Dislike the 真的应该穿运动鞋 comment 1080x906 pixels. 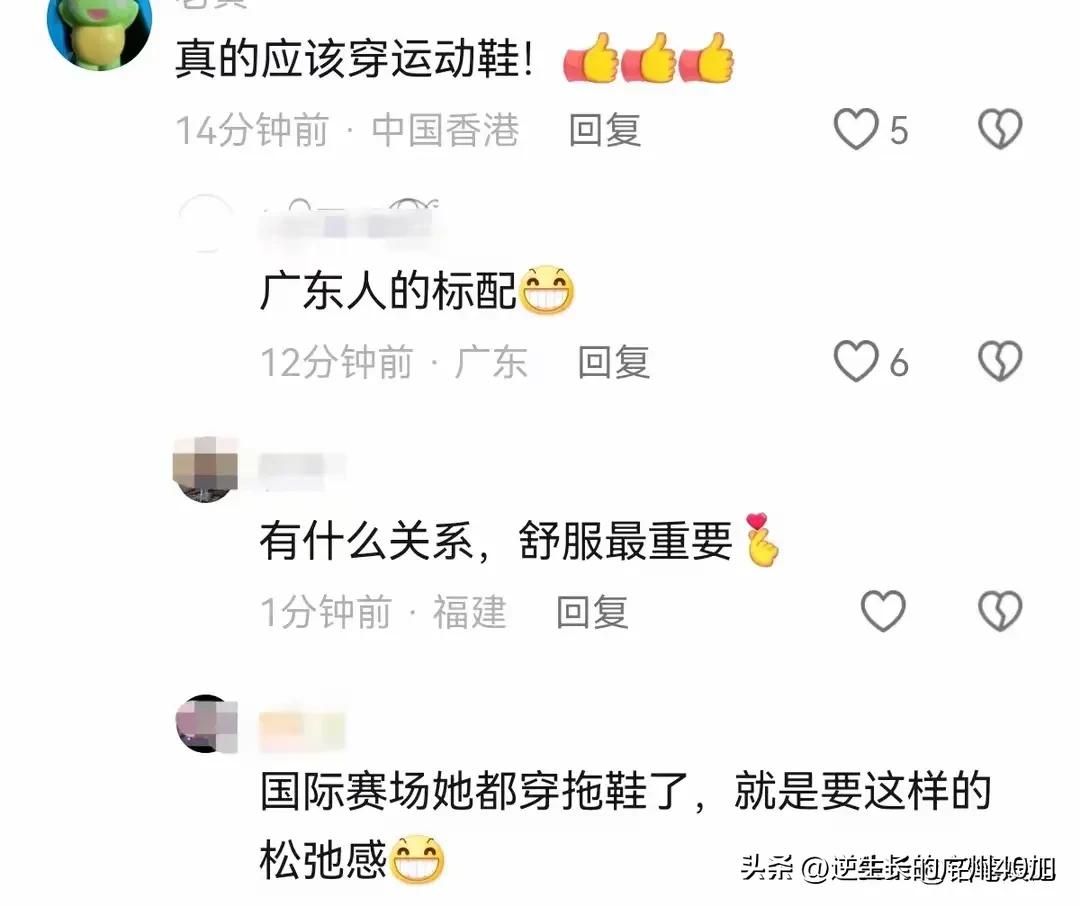pyautogui.click(x=999, y=130)
